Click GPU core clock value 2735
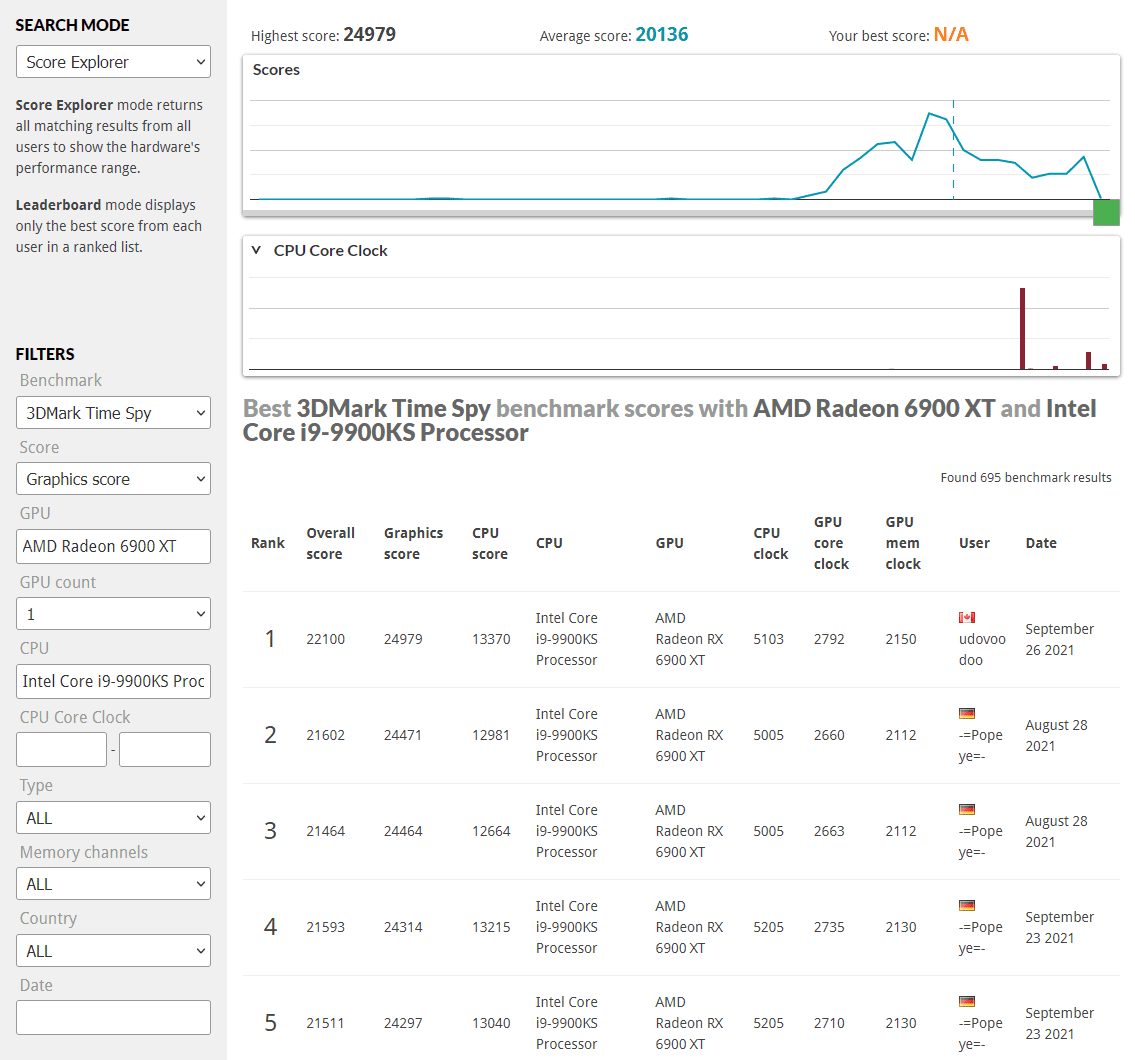 click(x=830, y=927)
